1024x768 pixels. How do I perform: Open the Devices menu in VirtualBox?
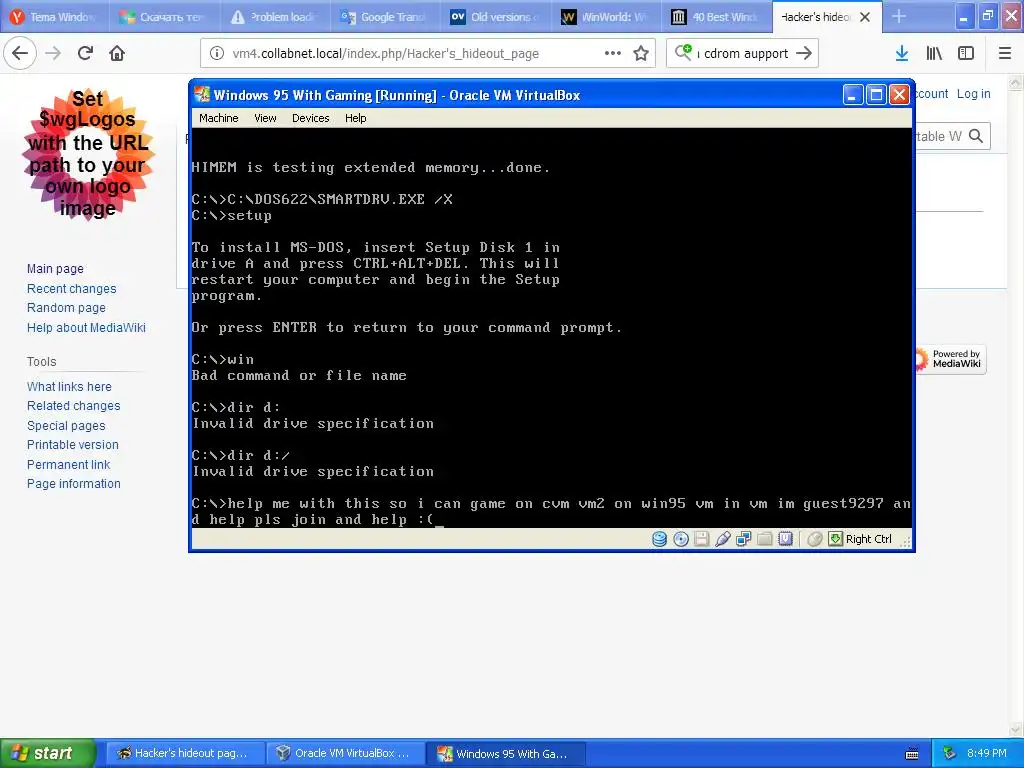tap(310, 118)
